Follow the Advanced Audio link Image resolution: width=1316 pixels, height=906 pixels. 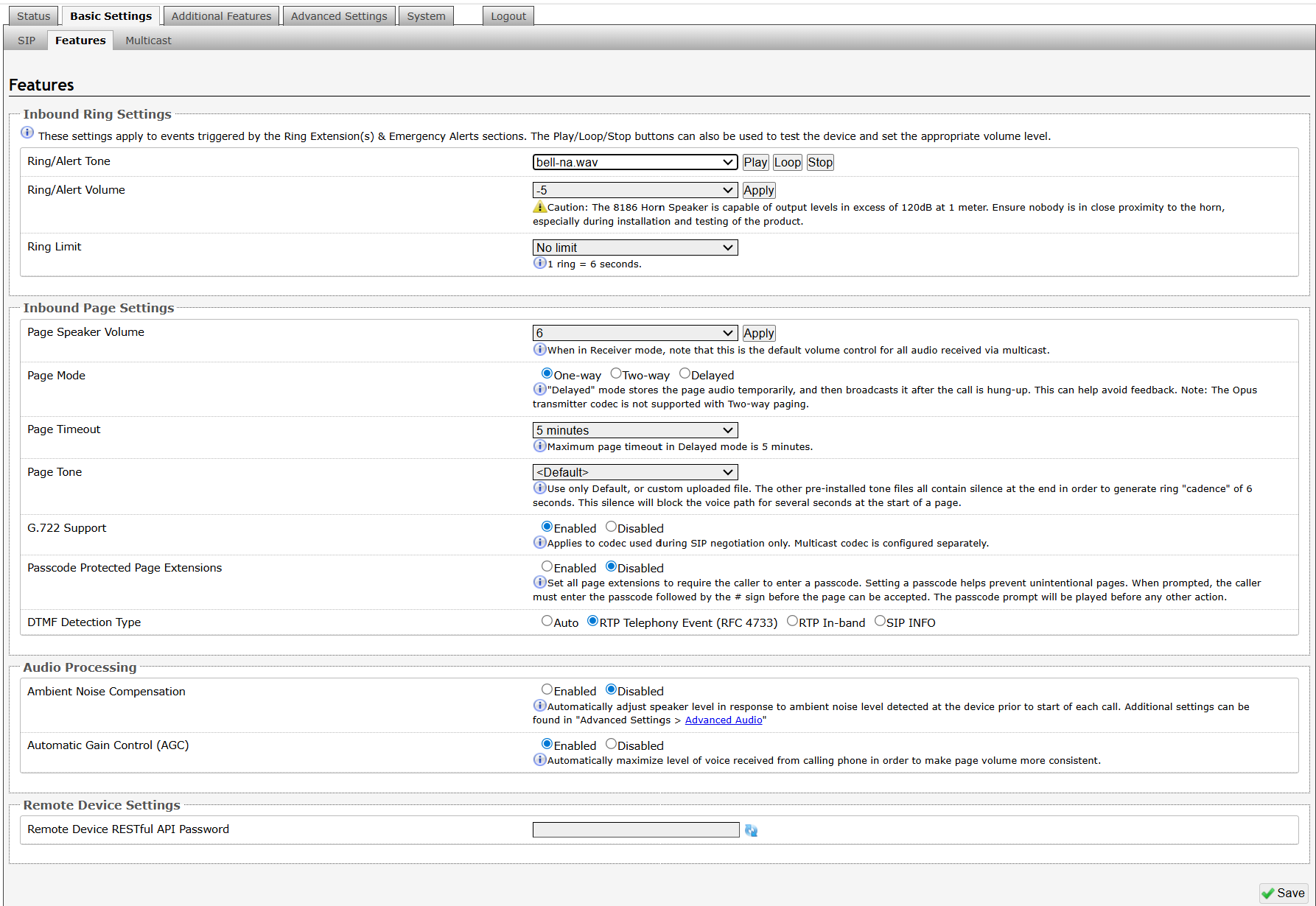[x=724, y=720]
